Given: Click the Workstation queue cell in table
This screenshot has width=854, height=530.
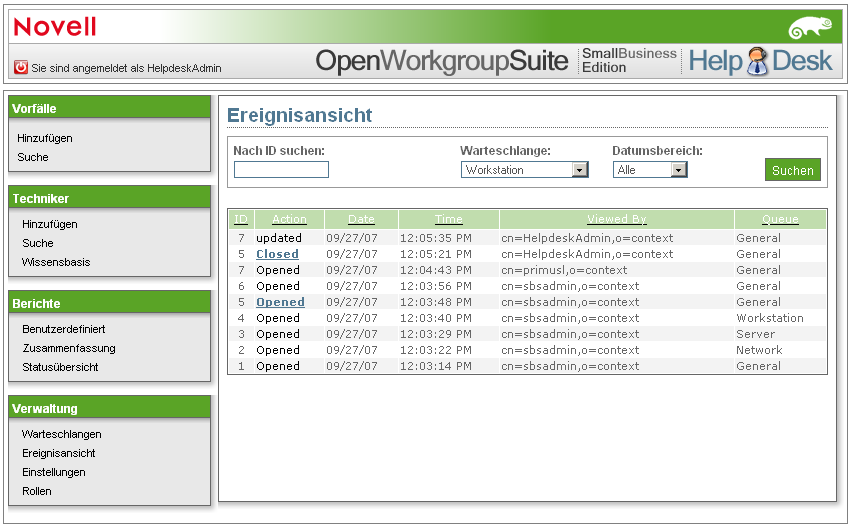Looking at the screenshot, I should pos(770,318).
